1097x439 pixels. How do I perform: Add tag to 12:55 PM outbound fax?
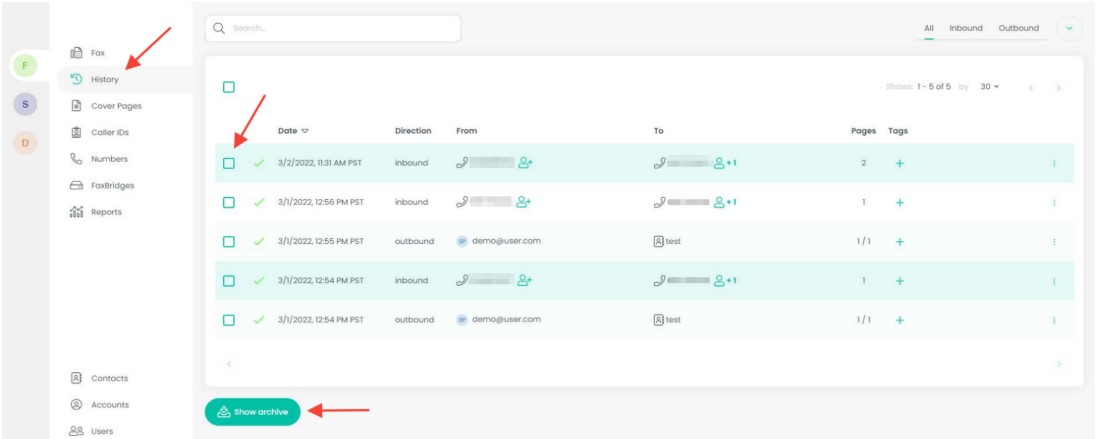click(x=899, y=241)
